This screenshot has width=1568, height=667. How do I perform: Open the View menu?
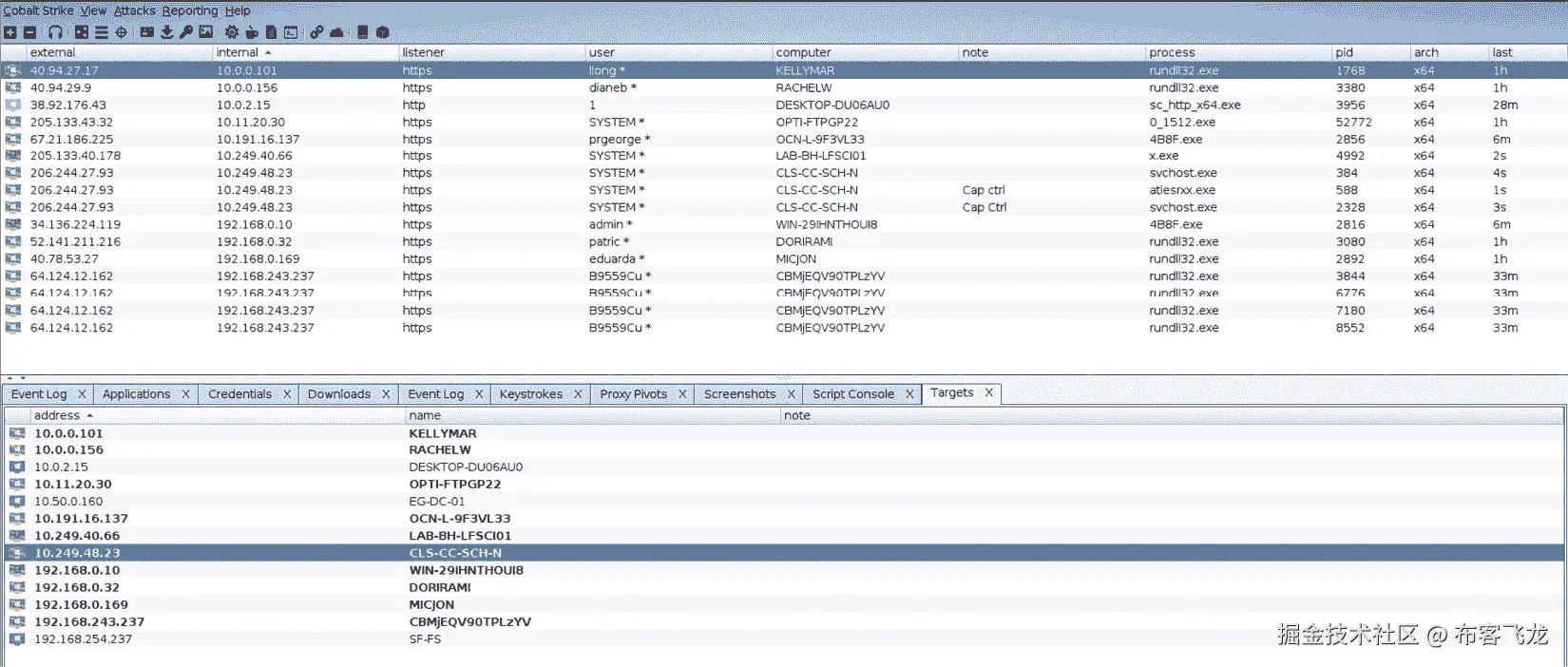93,10
